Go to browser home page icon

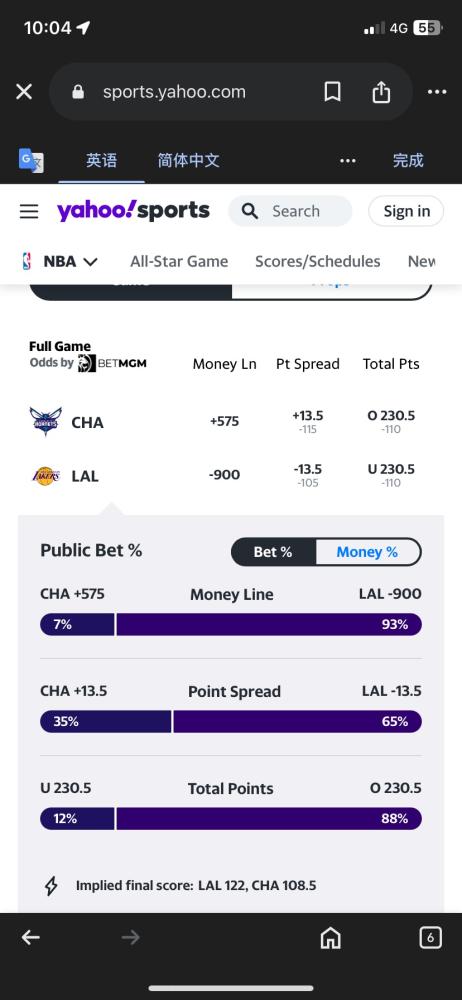click(331, 938)
